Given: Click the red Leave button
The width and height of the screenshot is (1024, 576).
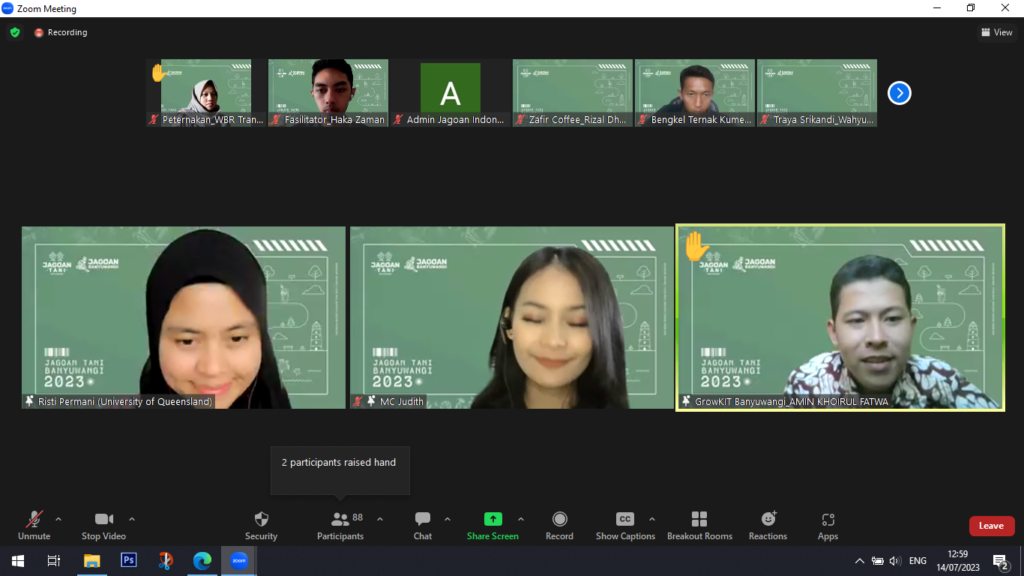Looking at the screenshot, I should tap(991, 526).
